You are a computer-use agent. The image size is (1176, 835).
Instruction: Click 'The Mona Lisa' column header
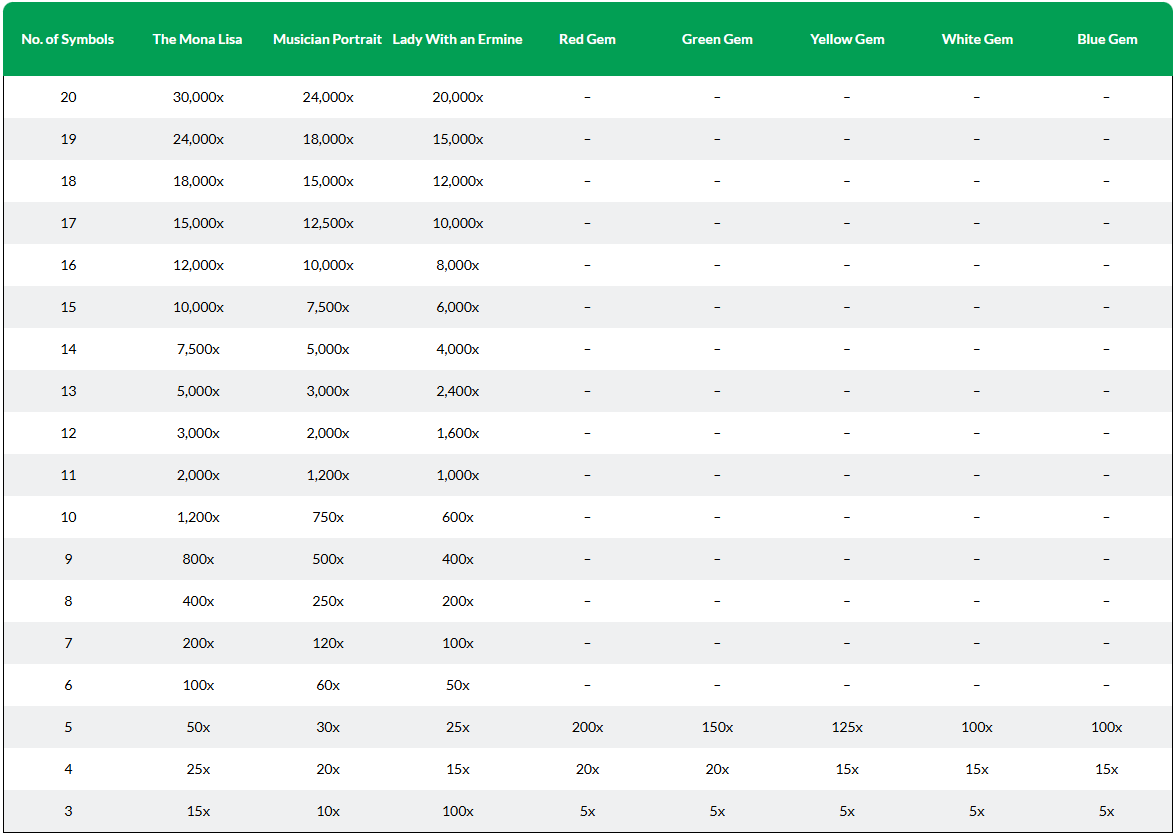coord(198,40)
